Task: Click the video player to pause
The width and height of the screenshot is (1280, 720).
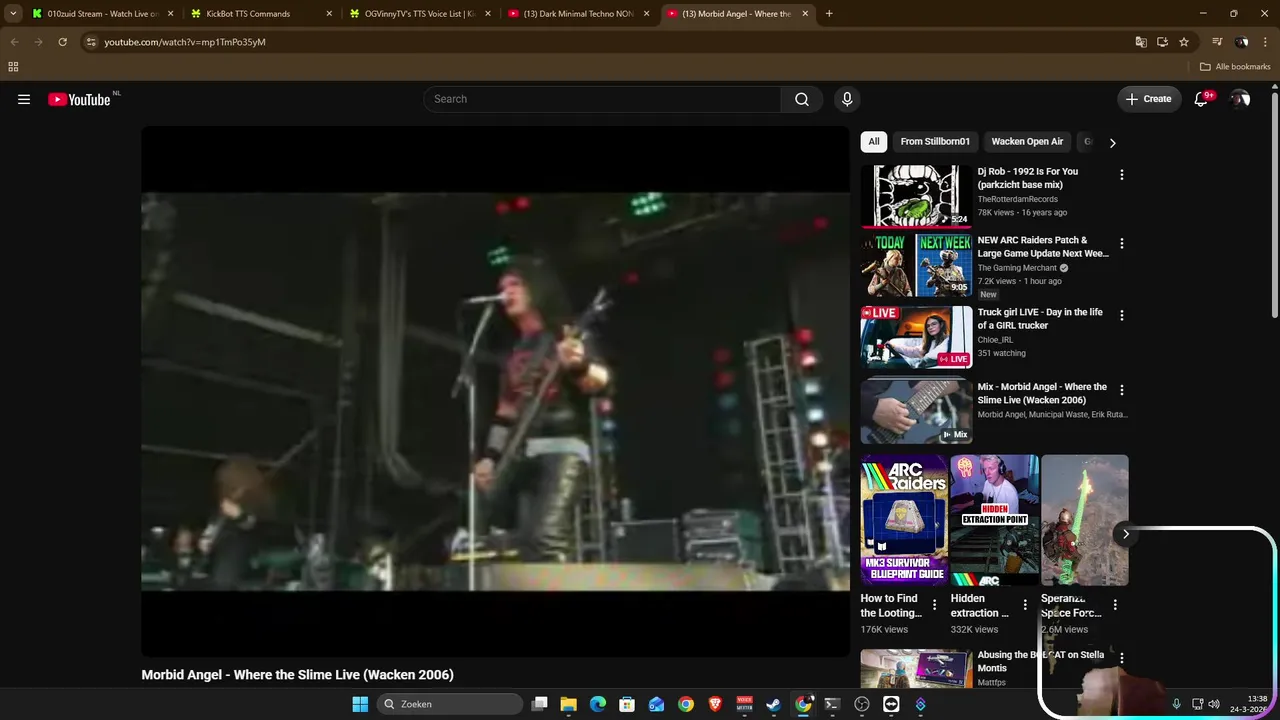Action: coord(495,391)
